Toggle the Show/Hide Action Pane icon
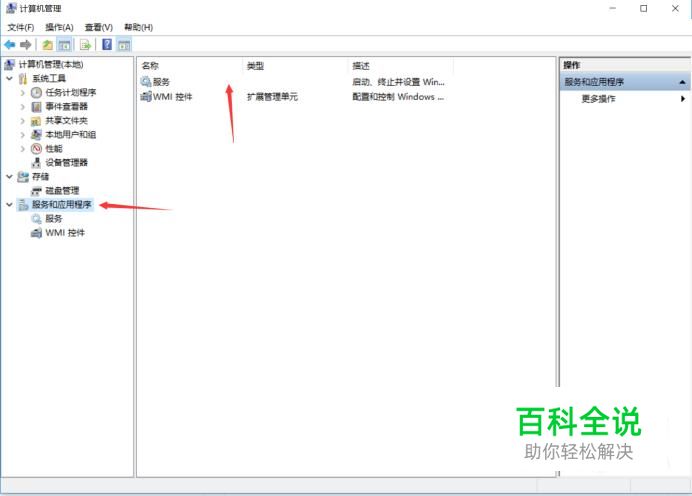692x496 pixels. point(124,45)
